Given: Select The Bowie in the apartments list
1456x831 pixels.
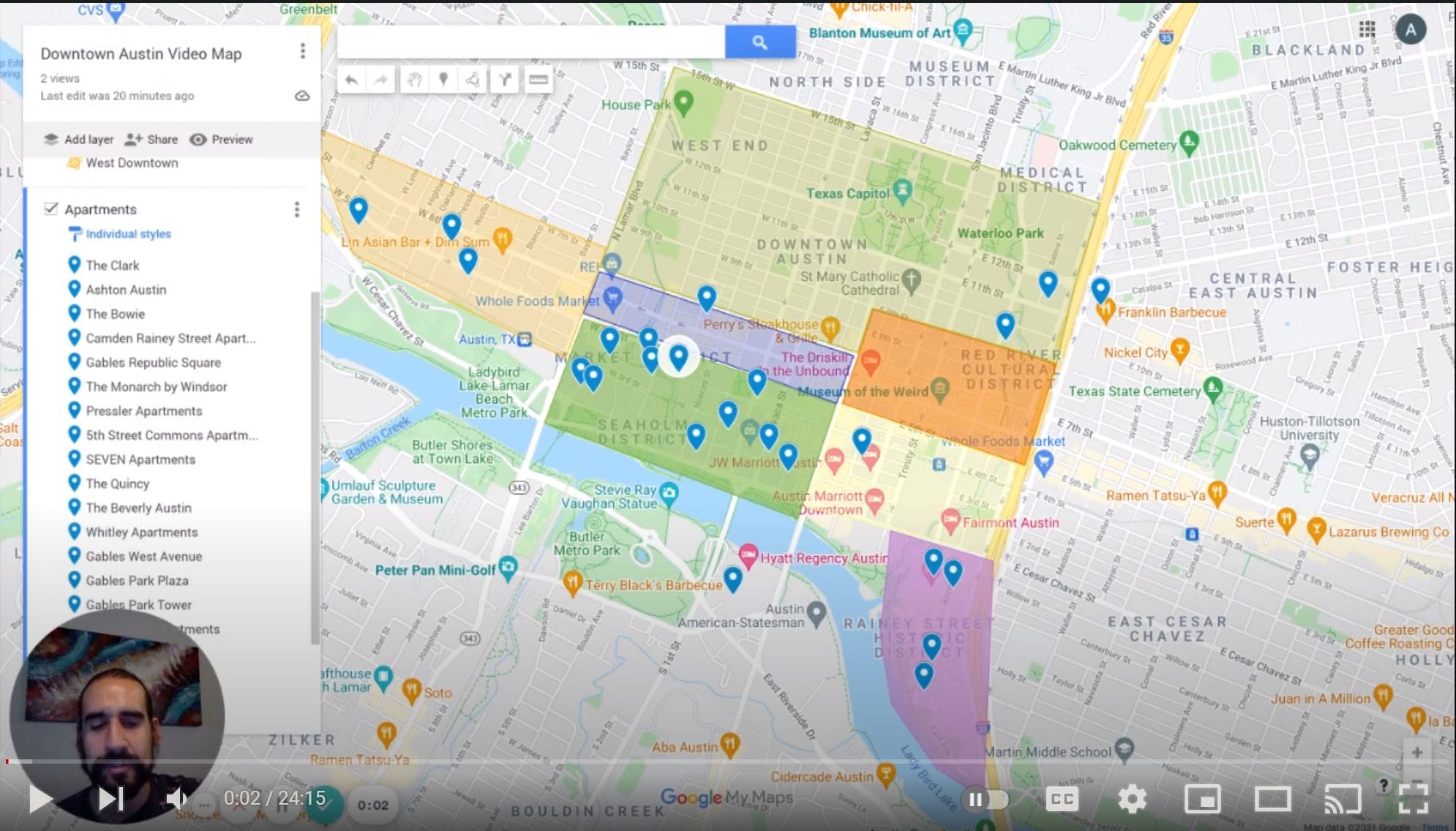Looking at the screenshot, I should [115, 314].
